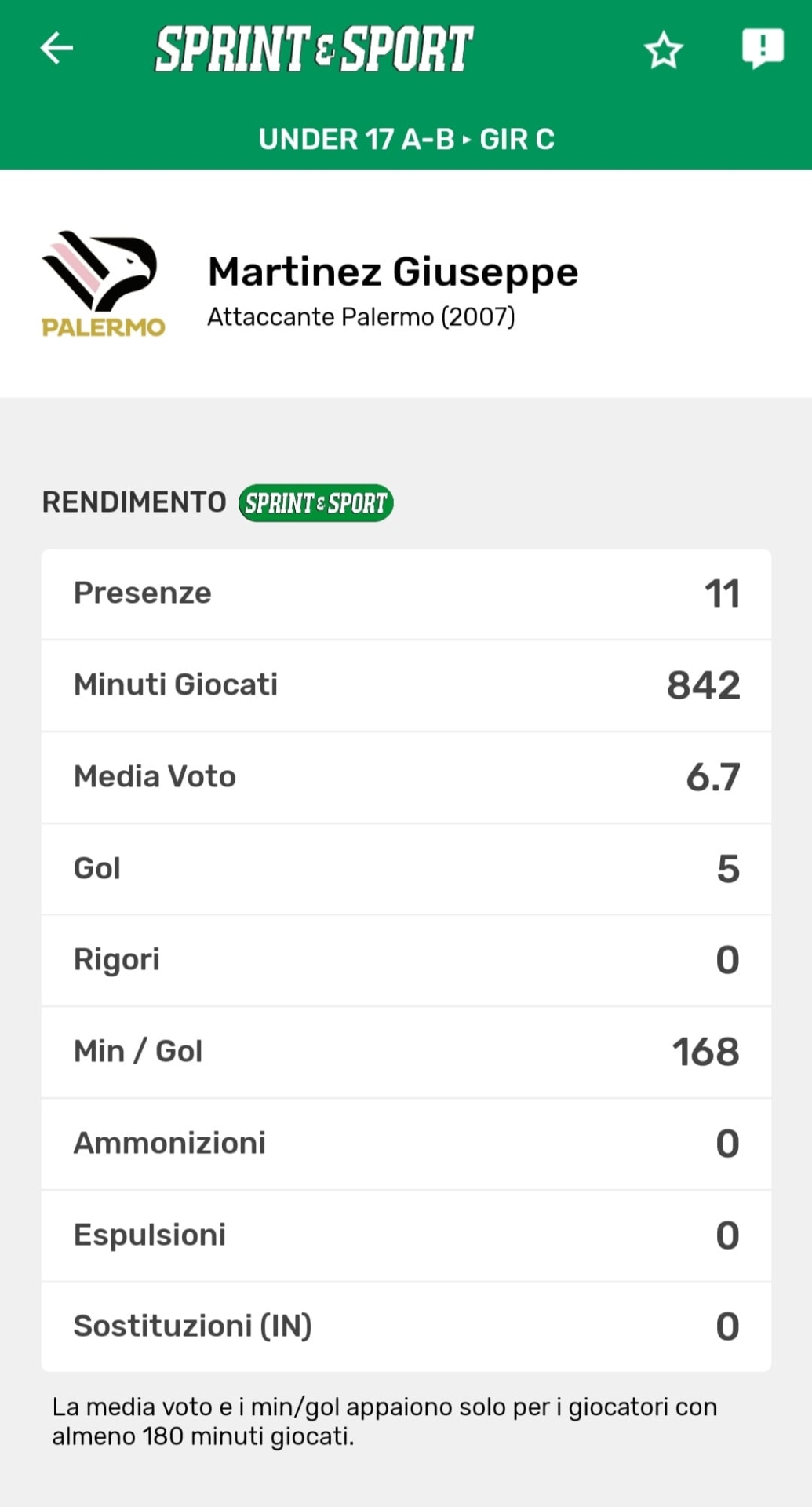Open the report issue speech-bubble icon
This screenshot has width=812, height=1507.
763,49
